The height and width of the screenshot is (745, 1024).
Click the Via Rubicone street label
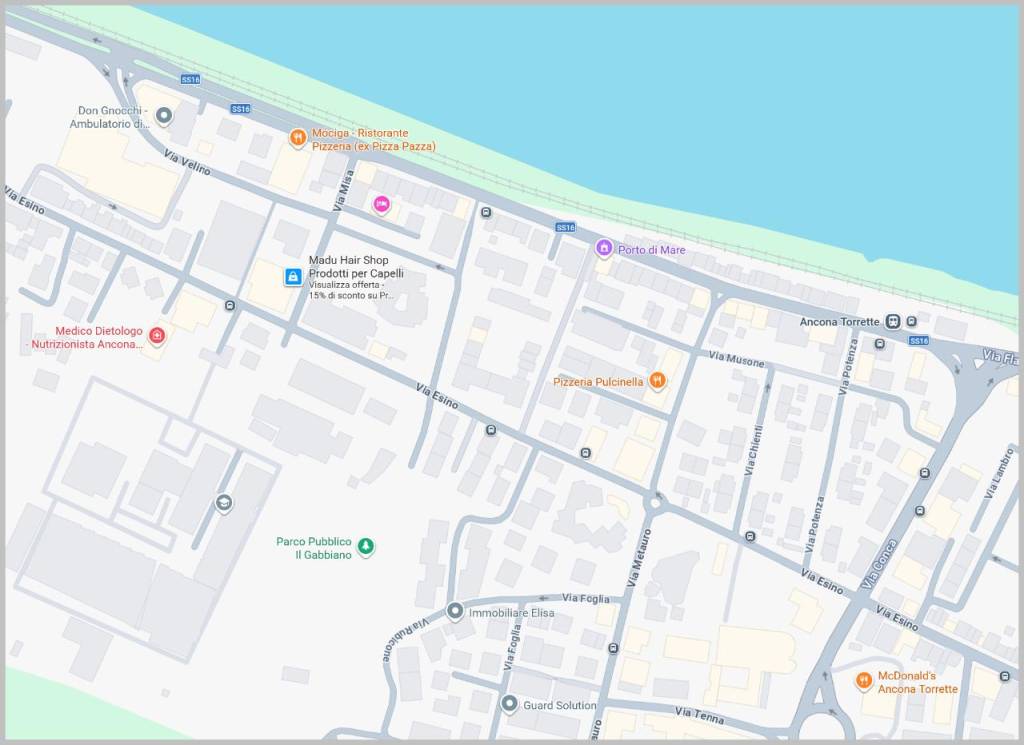point(405,639)
